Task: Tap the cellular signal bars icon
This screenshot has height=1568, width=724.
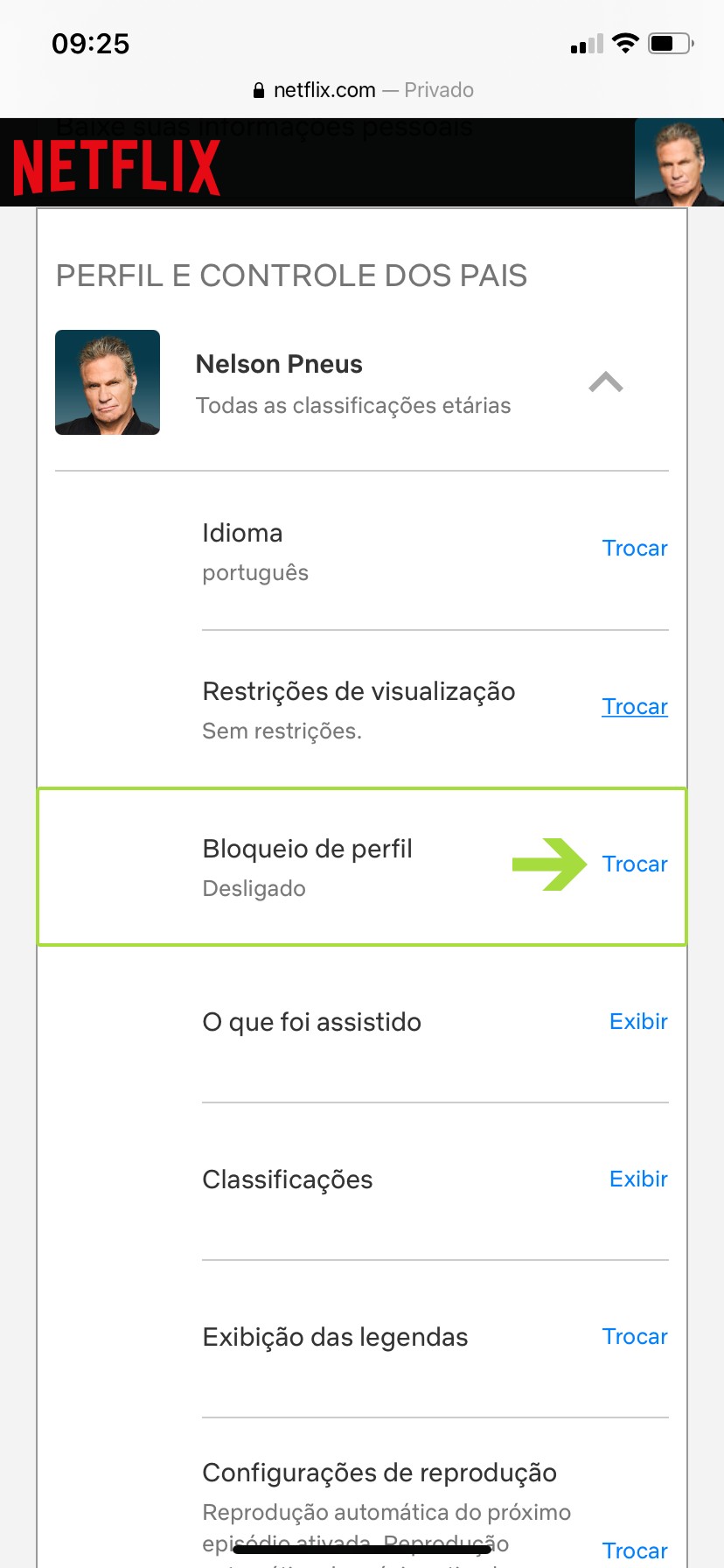Action: [587, 44]
